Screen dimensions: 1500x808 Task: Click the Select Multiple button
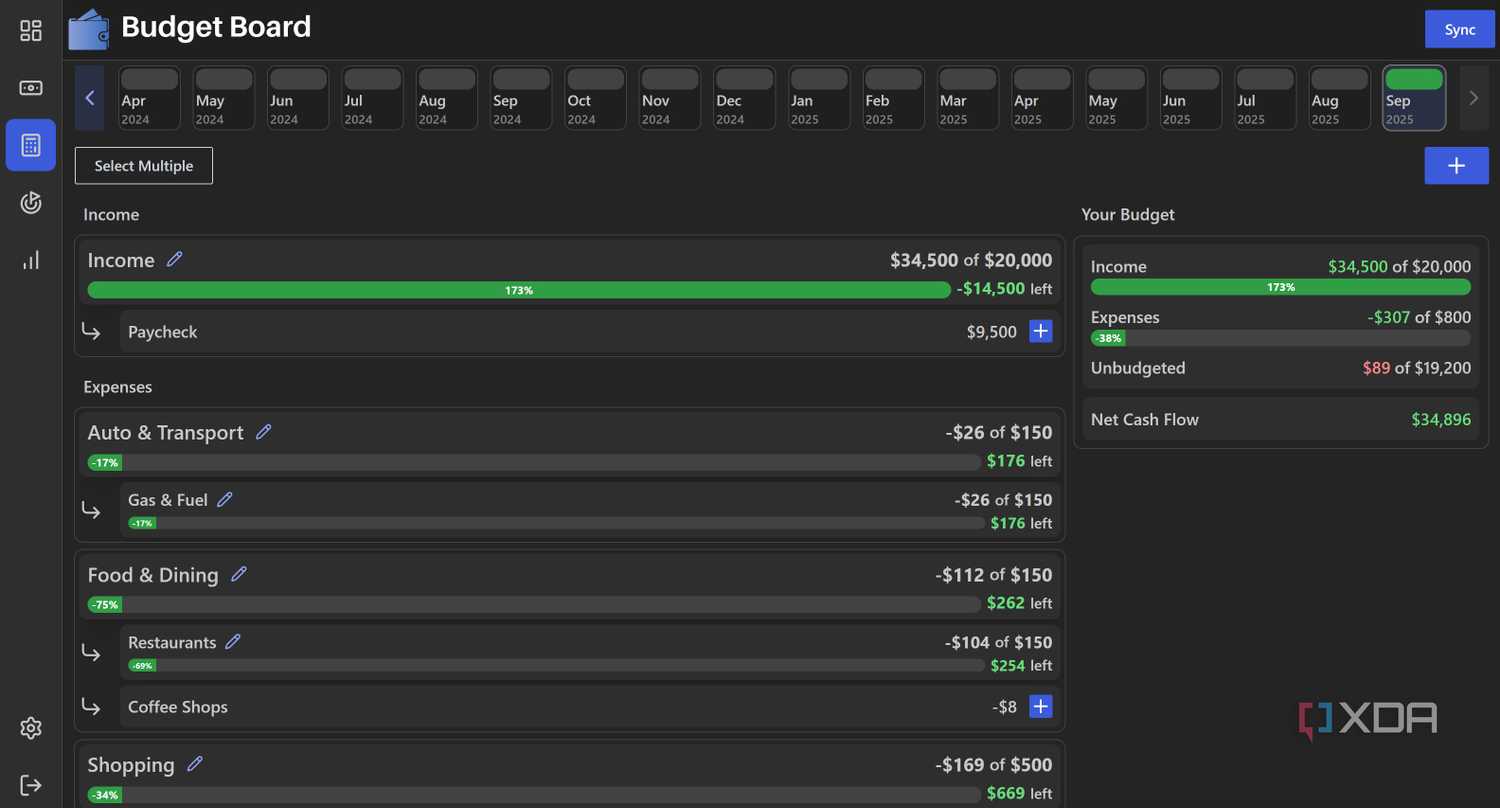144,166
